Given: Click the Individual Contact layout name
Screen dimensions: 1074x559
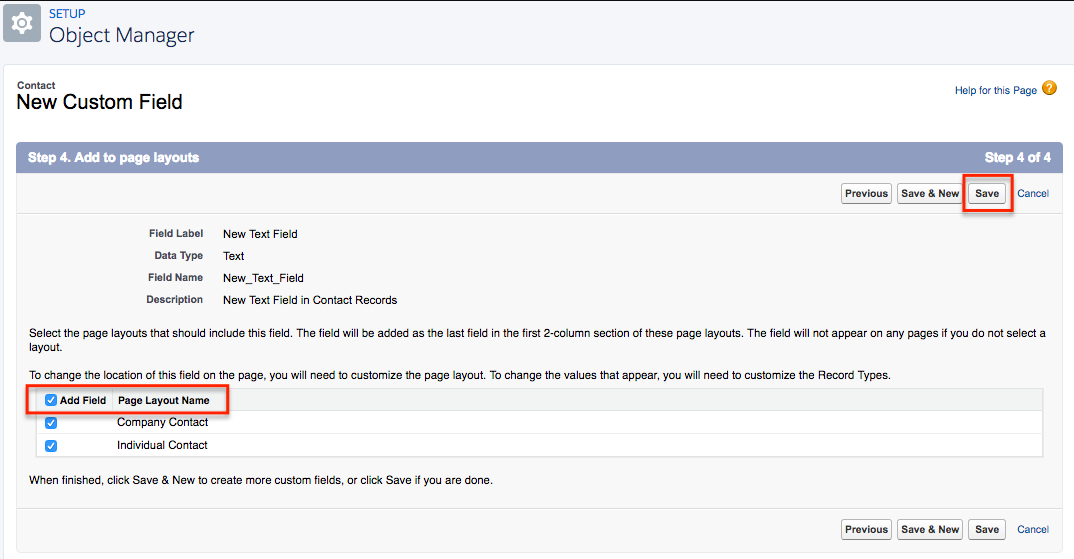Looking at the screenshot, I should click(x=162, y=446).
